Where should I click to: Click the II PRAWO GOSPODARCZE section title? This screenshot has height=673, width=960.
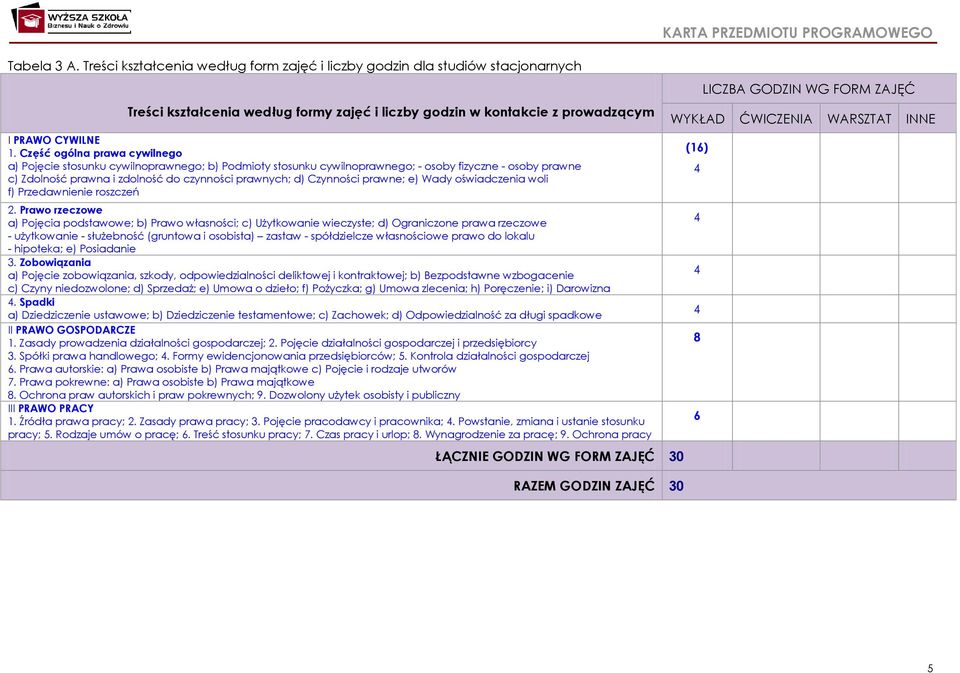point(72,329)
